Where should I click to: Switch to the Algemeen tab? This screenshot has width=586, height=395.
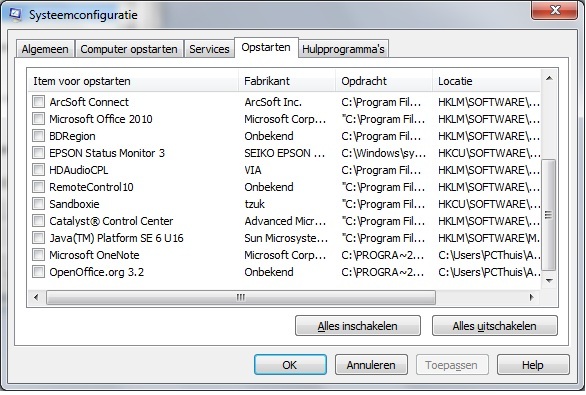click(45, 49)
